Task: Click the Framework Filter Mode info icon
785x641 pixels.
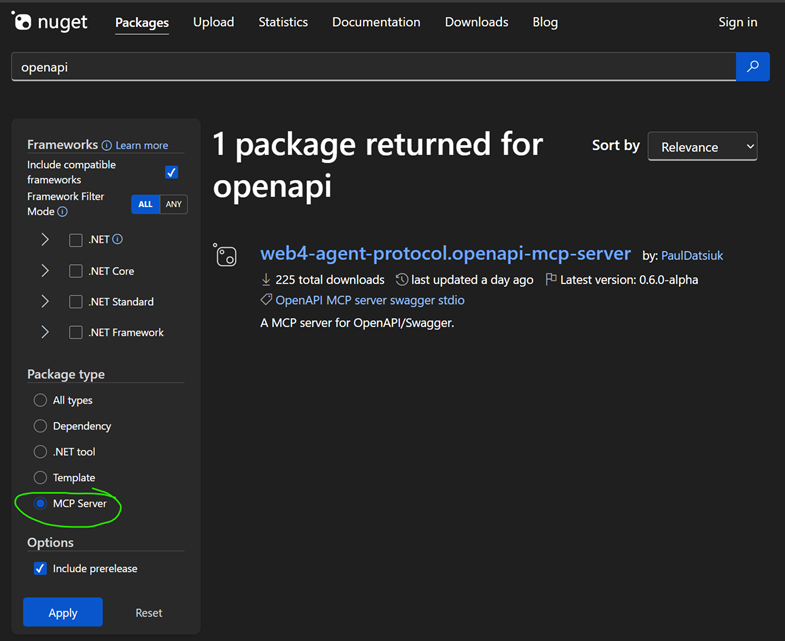Action: 62,211
